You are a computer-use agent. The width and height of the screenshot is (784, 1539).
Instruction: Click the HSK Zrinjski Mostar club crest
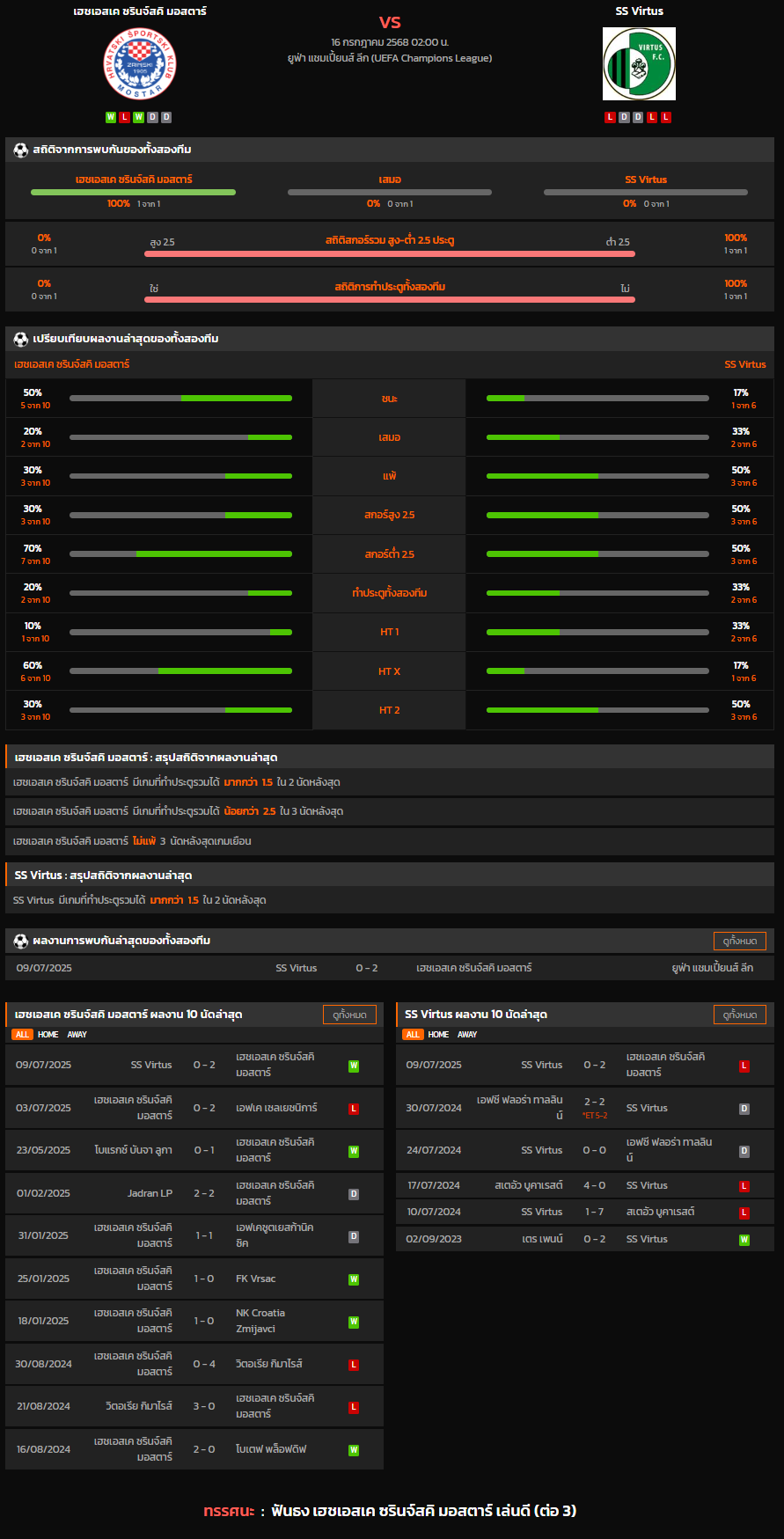140,64
